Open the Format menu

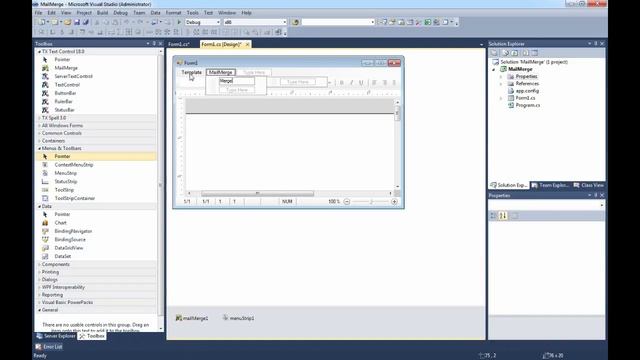[173, 13]
